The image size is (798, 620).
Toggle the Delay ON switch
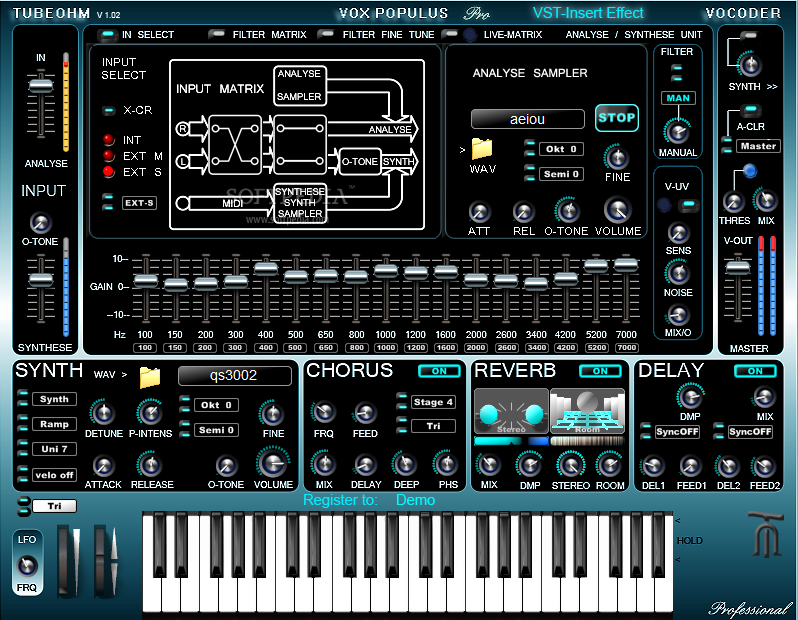pos(755,371)
